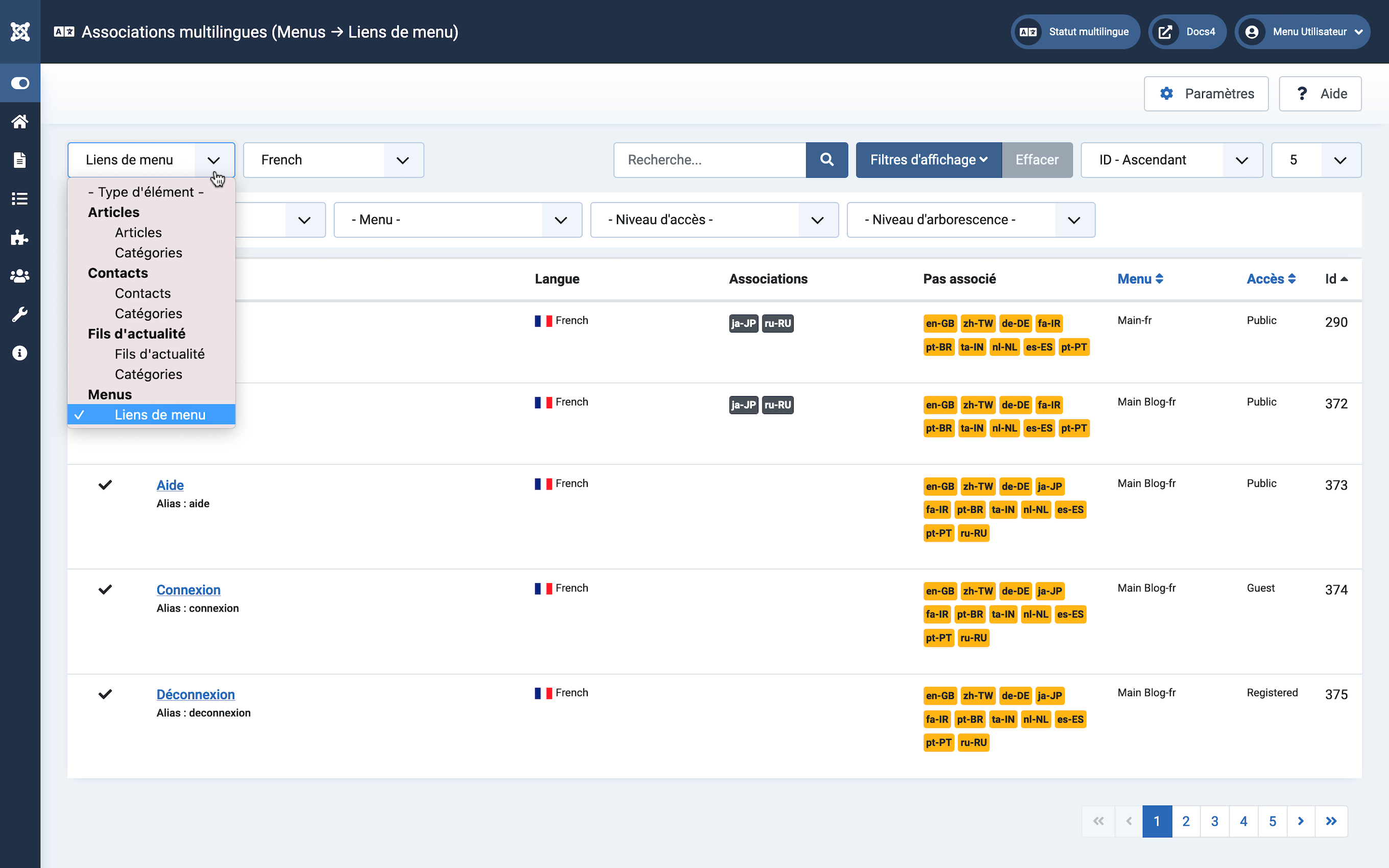
Task: Toggle Filtres d'affichage panel
Action: click(x=929, y=160)
